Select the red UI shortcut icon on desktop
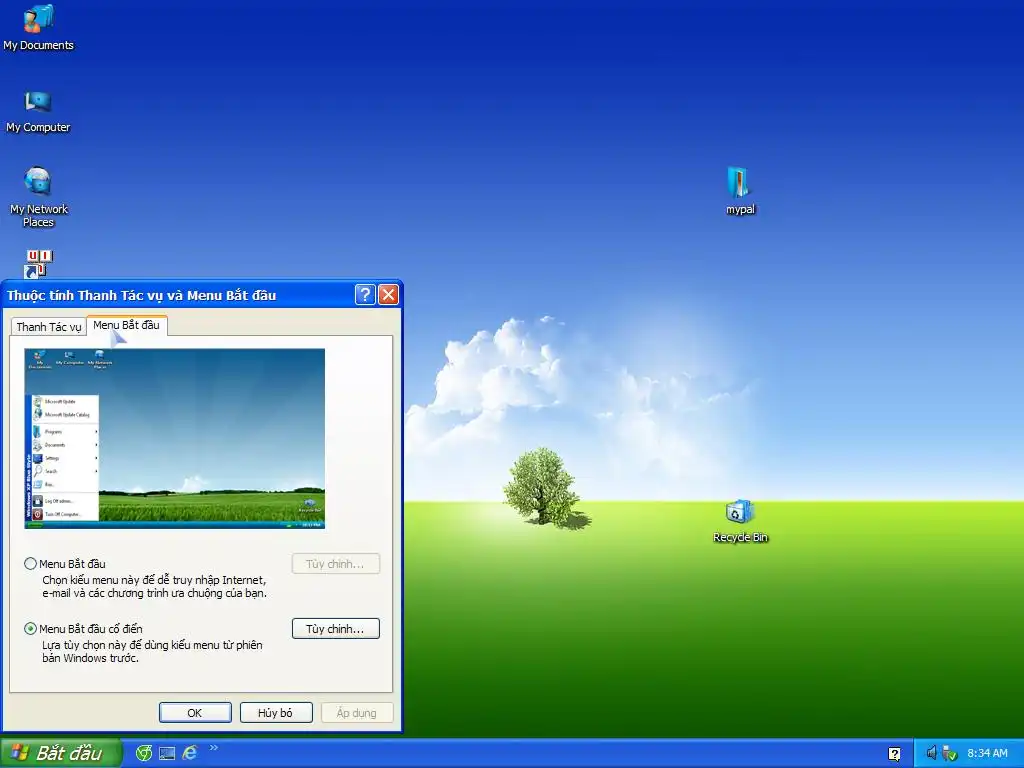 (x=39, y=263)
